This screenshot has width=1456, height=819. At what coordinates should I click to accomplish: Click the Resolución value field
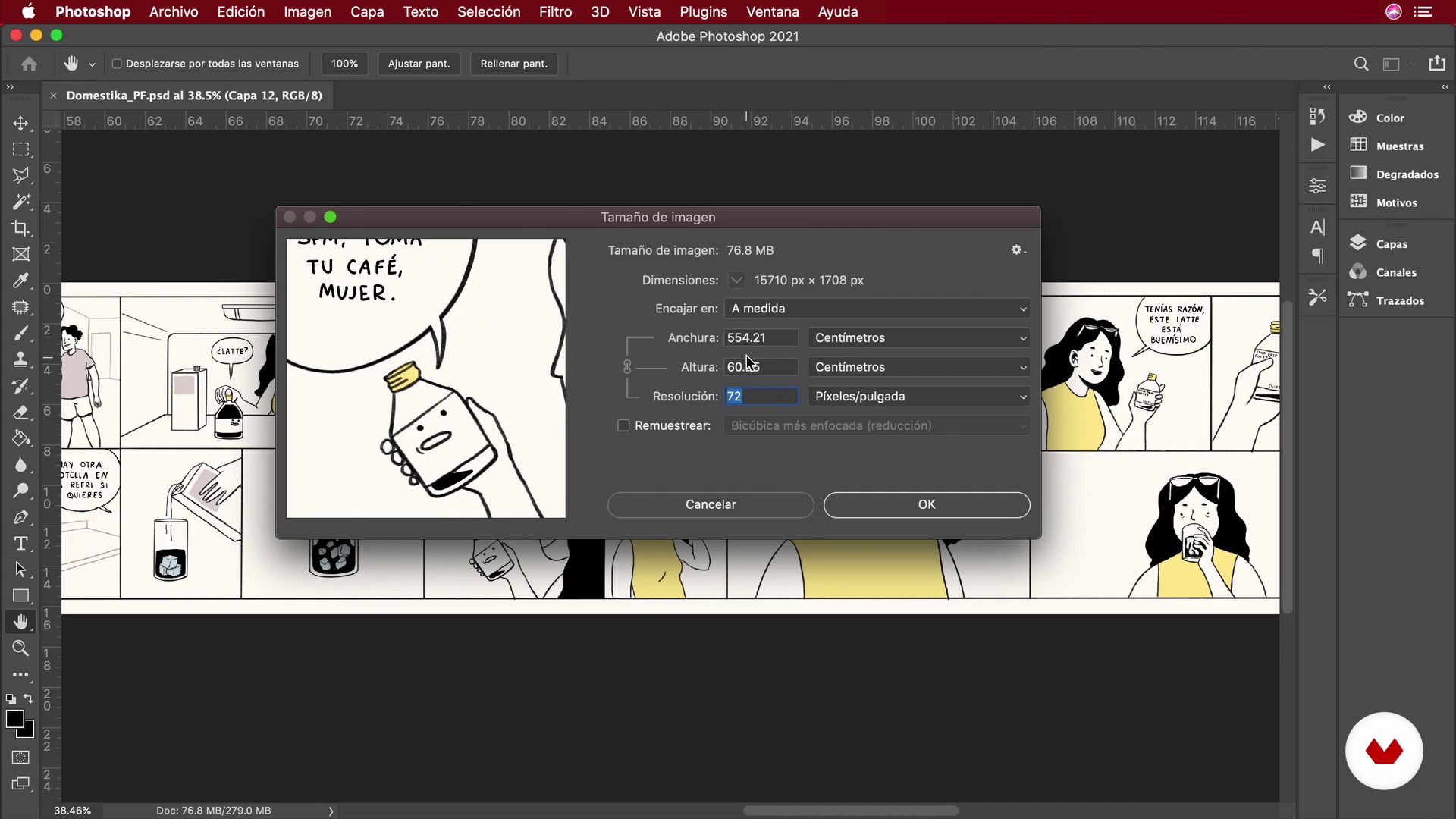pyautogui.click(x=761, y=397)
